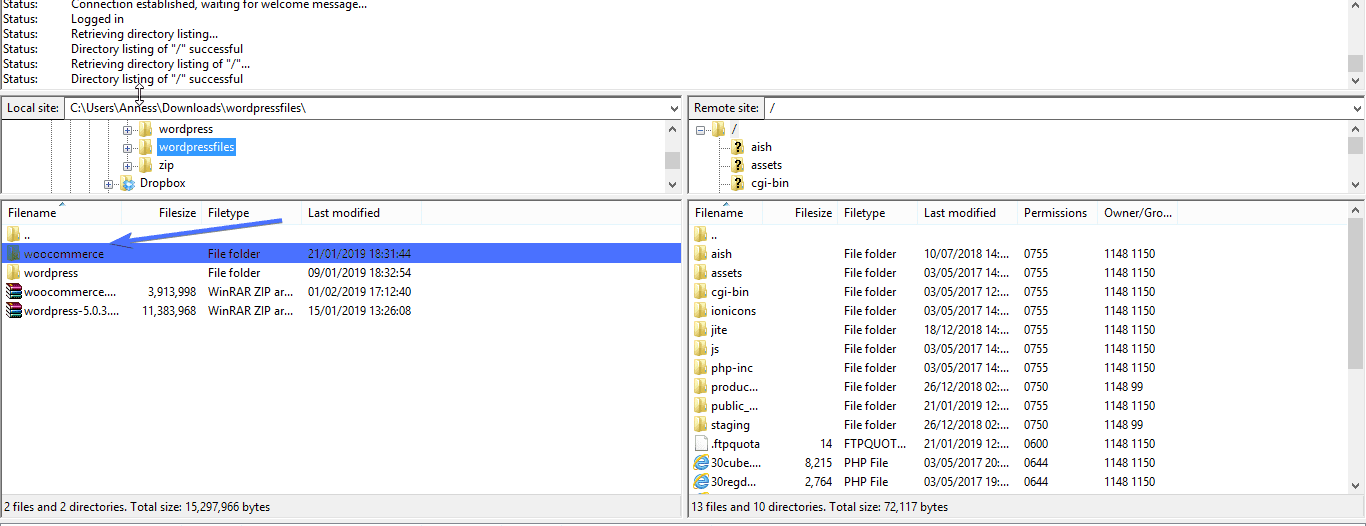Select cgi-bin in the remote tree
The height and width of the screenshot is (526, 1366).
click(770, 183)
